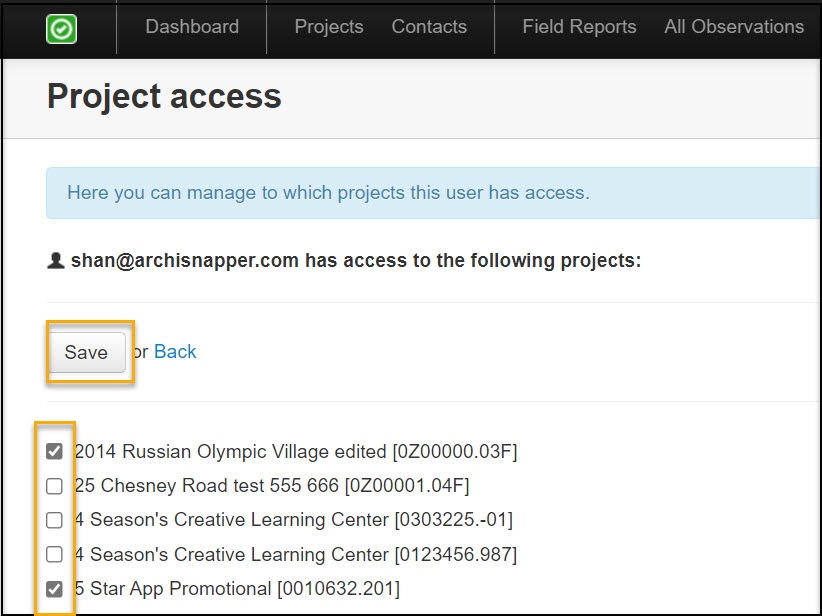The width and height of the screenshot is (822, 616).
Task: Click the blue info banner message
Action: (x=328, y=192)
